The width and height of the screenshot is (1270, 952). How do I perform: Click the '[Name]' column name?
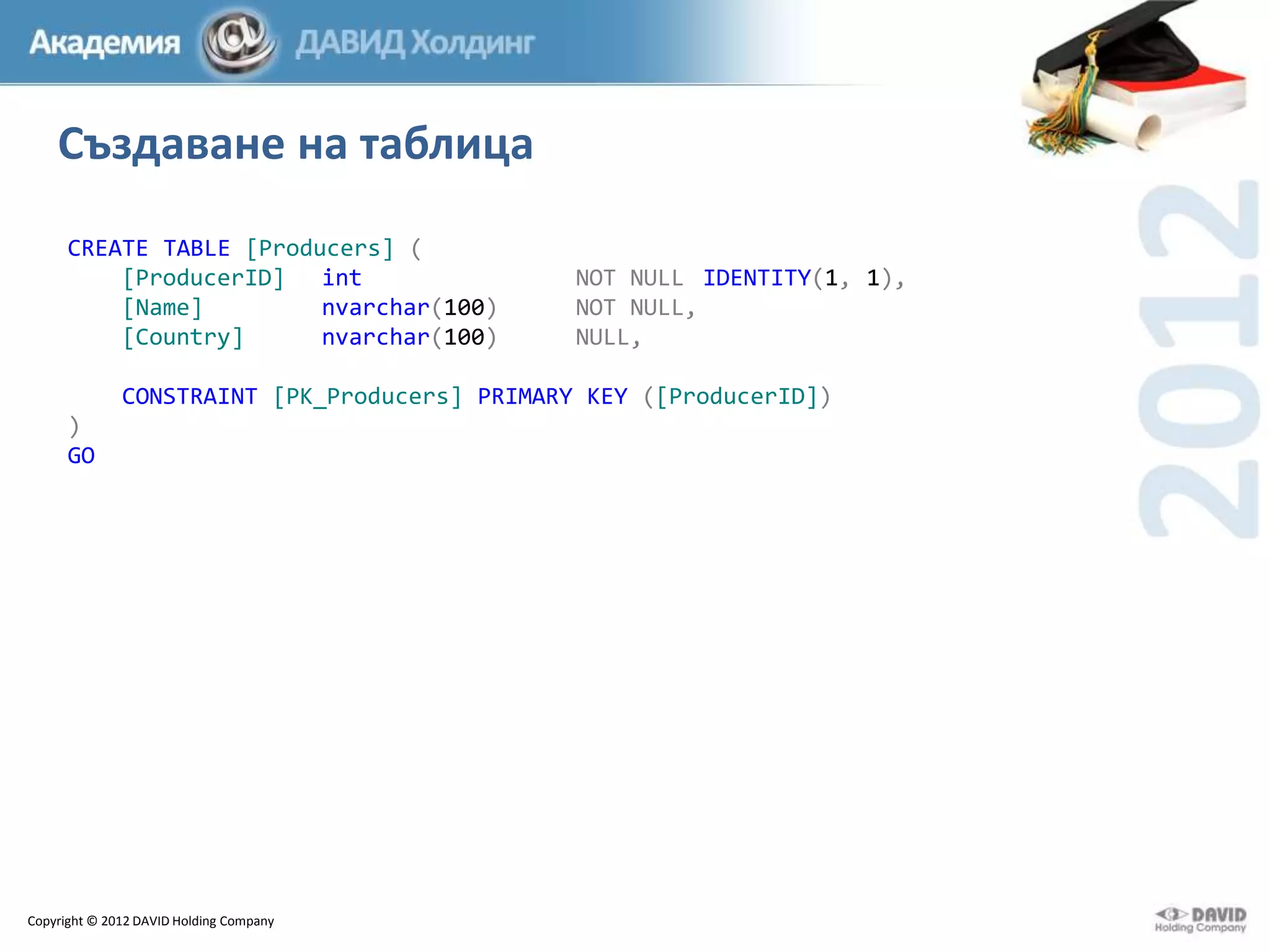pos(162,308)
